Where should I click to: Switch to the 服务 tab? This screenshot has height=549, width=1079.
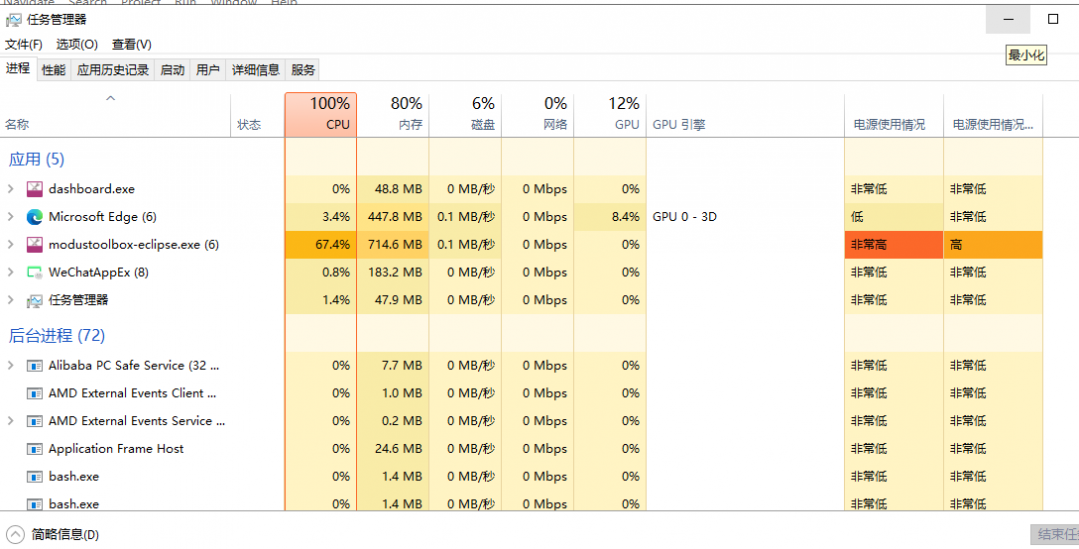303,69
